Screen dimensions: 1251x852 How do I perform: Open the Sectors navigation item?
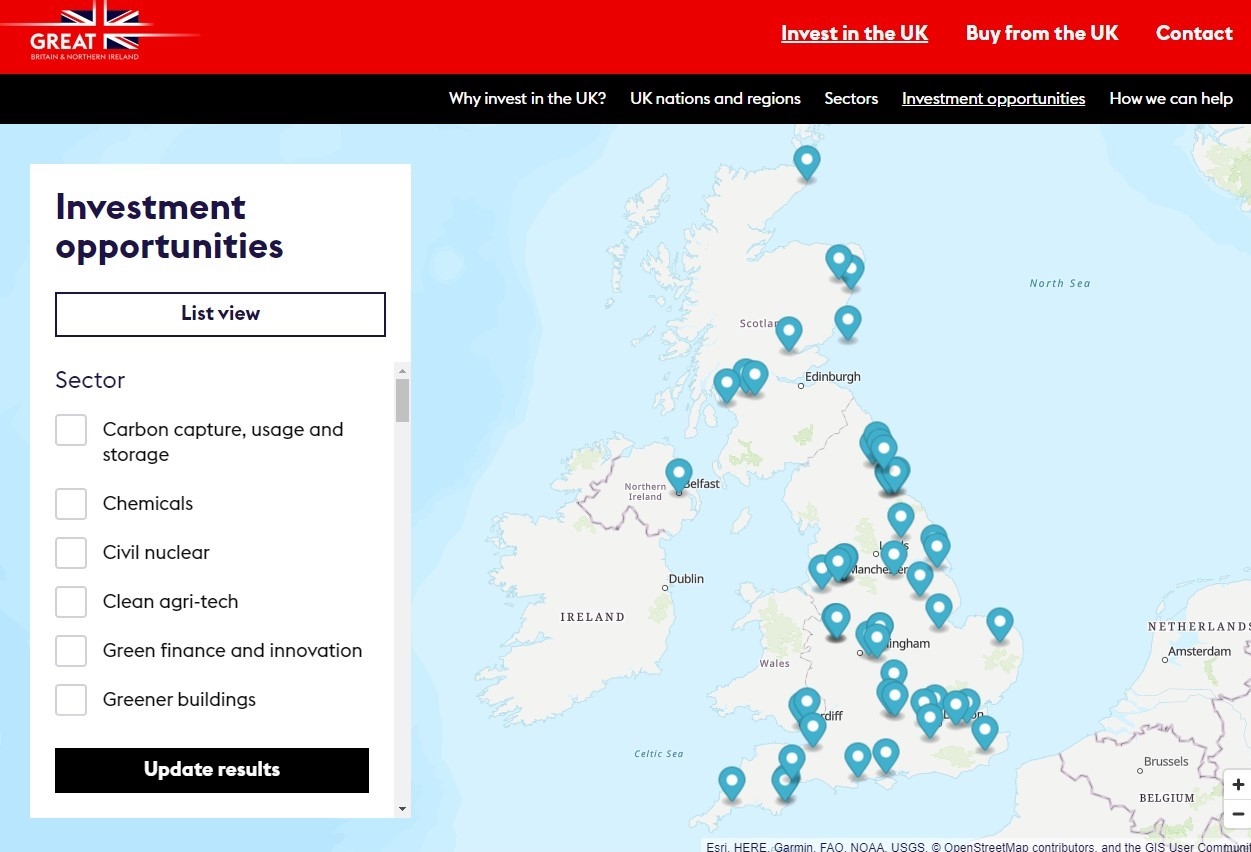coord(851,99)
